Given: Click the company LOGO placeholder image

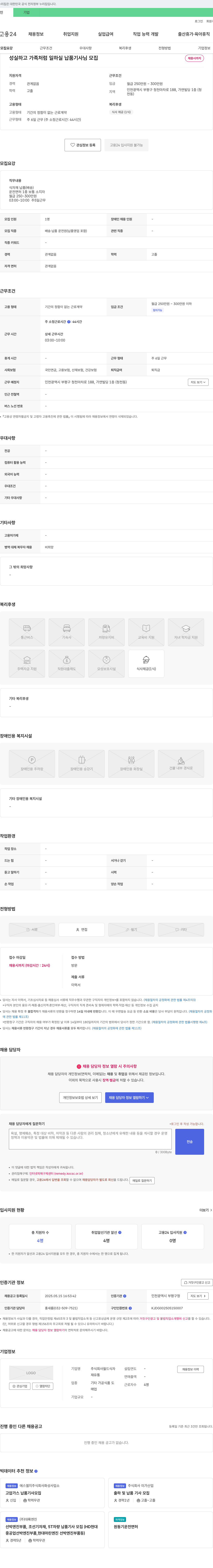Looking at the screenshot, I should pyautogui.click(x=31, y=1373).
